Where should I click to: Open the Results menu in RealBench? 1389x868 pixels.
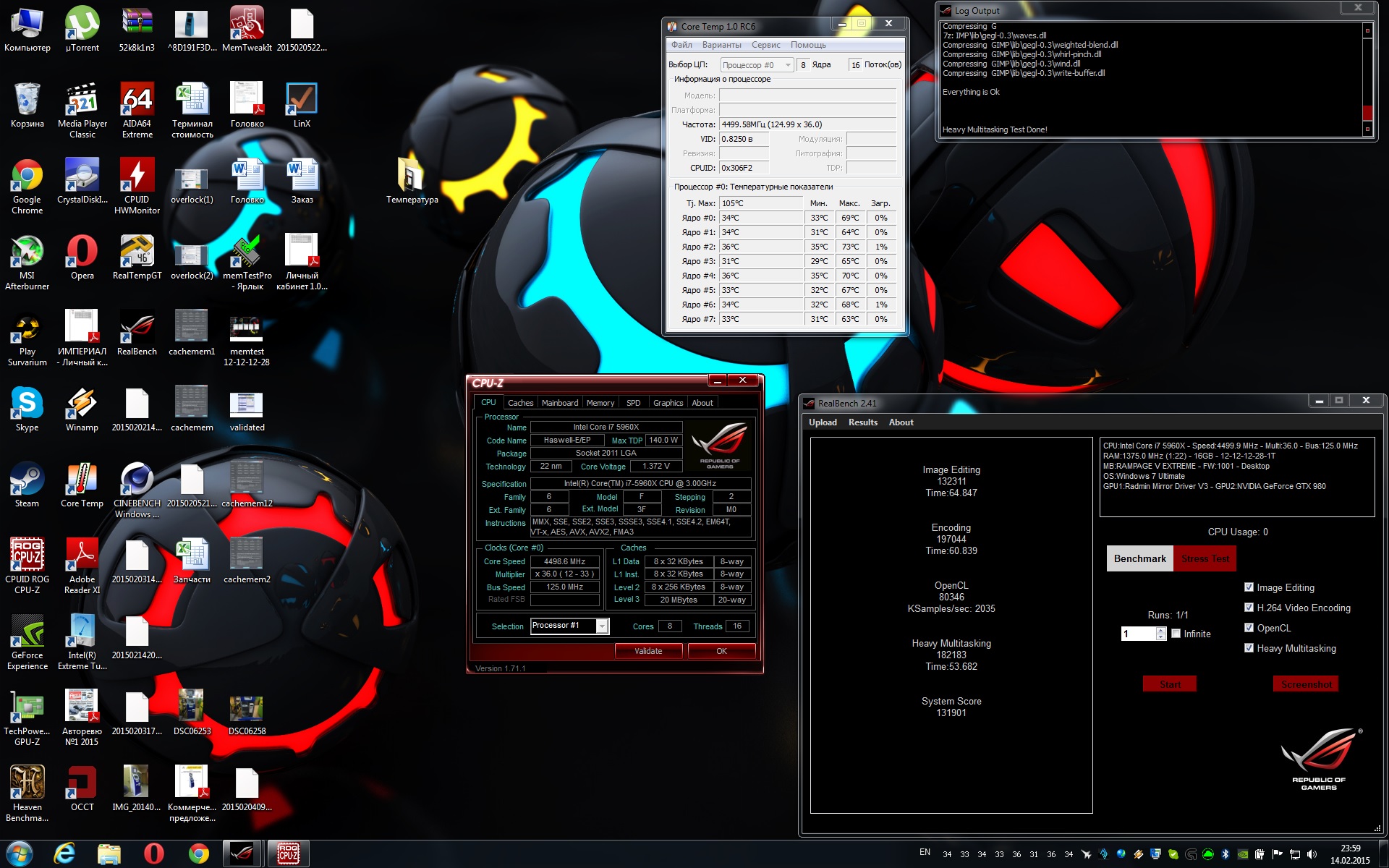862,422
